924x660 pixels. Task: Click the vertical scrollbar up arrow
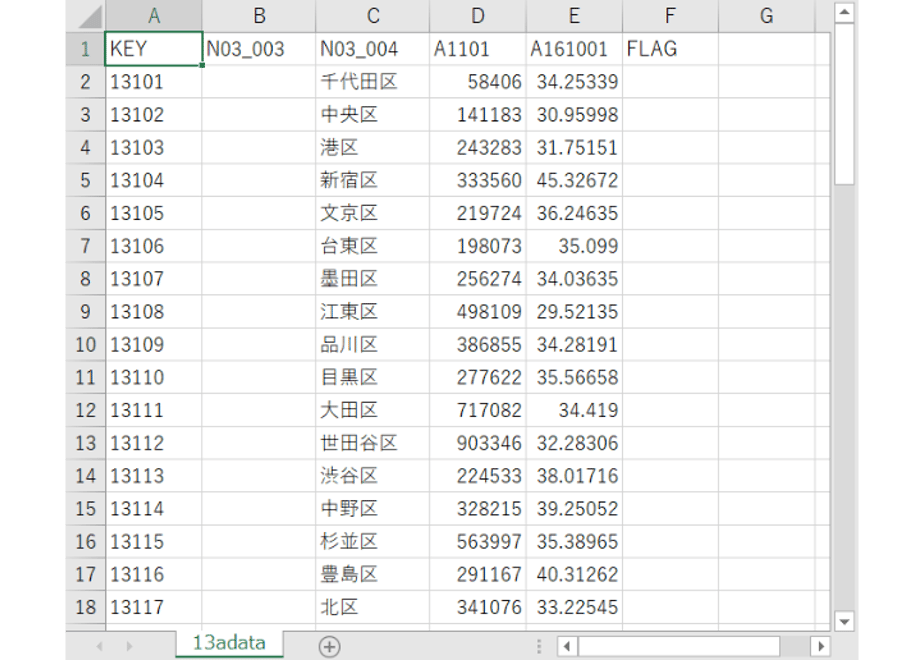click(844, 12)
